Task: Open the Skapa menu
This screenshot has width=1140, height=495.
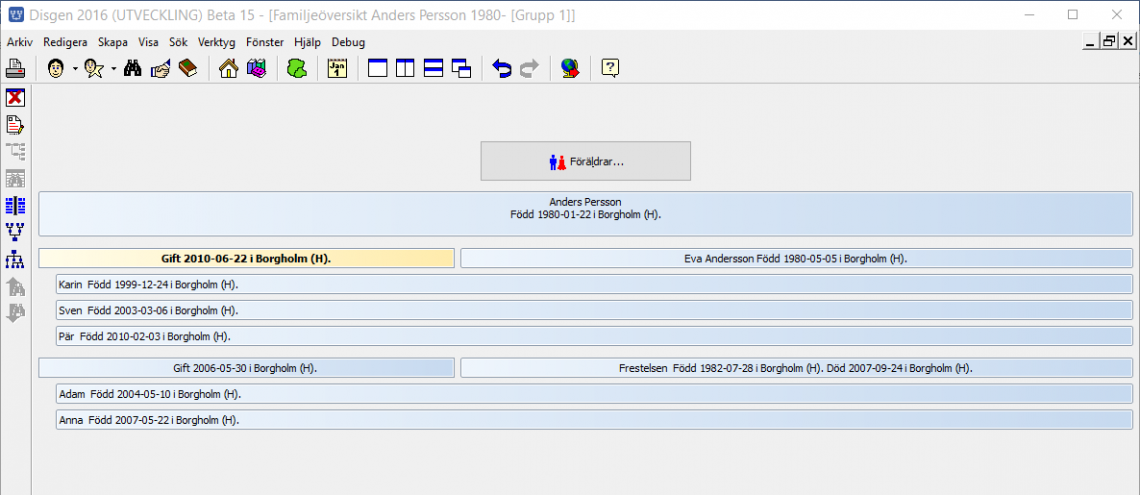Action: click(x=113, y=42)
